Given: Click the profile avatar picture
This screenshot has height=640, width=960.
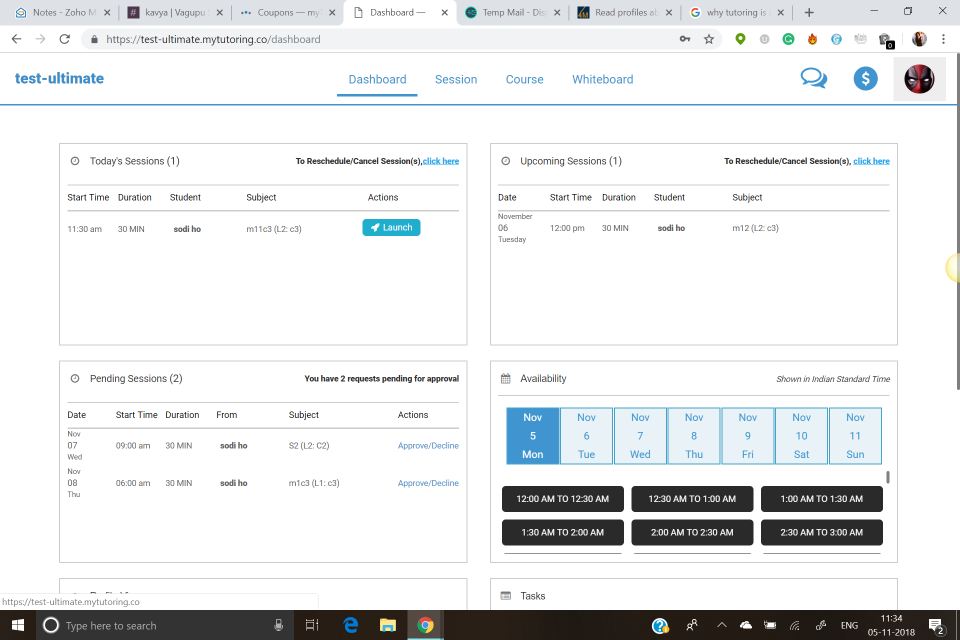Looking at the screenshot, I should [918, 78].
